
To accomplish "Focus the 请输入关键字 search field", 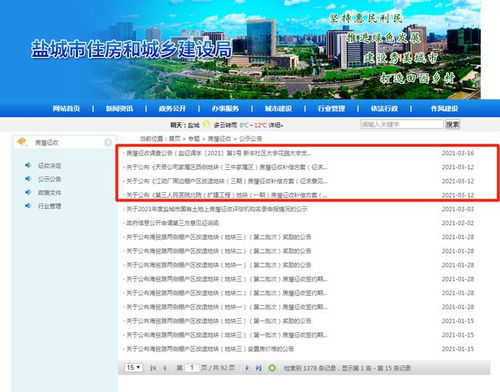I will 402,124.
